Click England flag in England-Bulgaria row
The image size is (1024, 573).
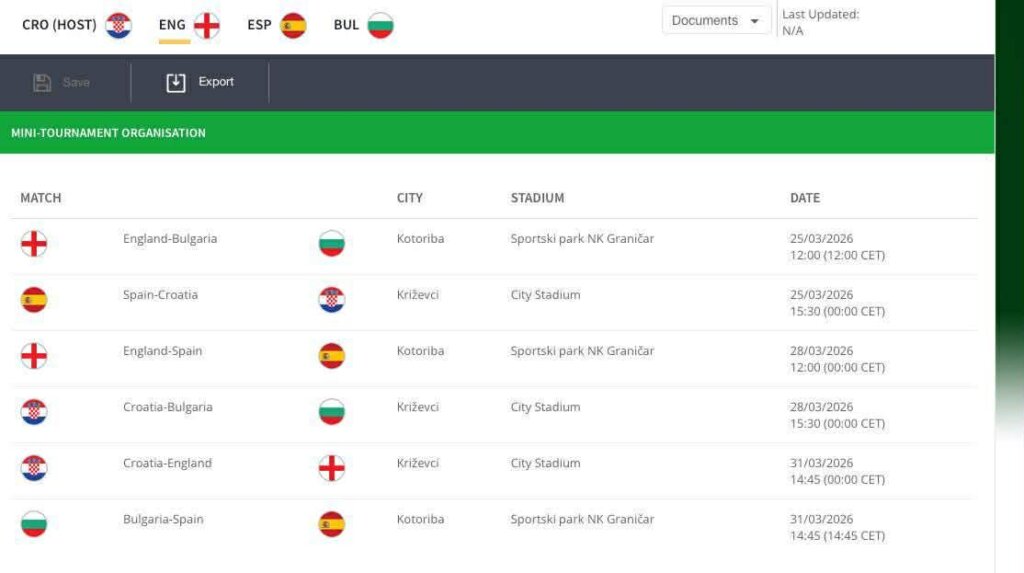34,243
